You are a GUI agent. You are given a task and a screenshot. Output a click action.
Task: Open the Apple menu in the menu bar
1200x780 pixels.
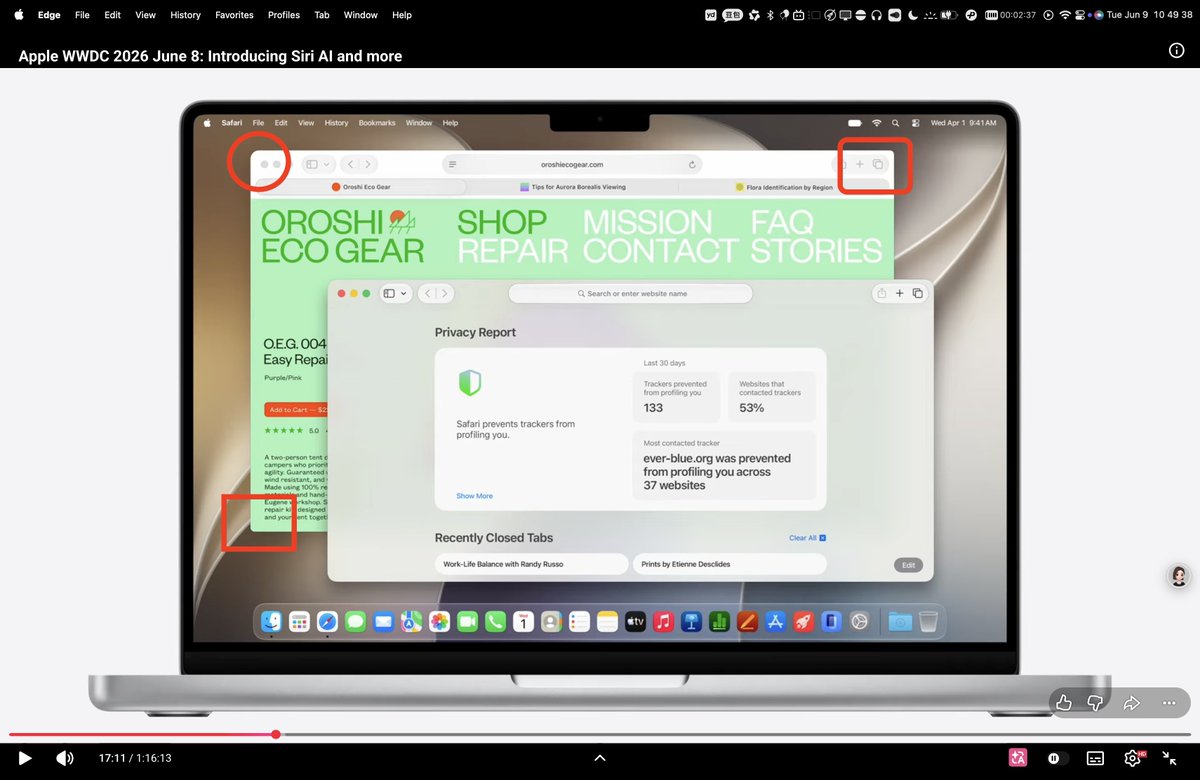click(18, 15)
